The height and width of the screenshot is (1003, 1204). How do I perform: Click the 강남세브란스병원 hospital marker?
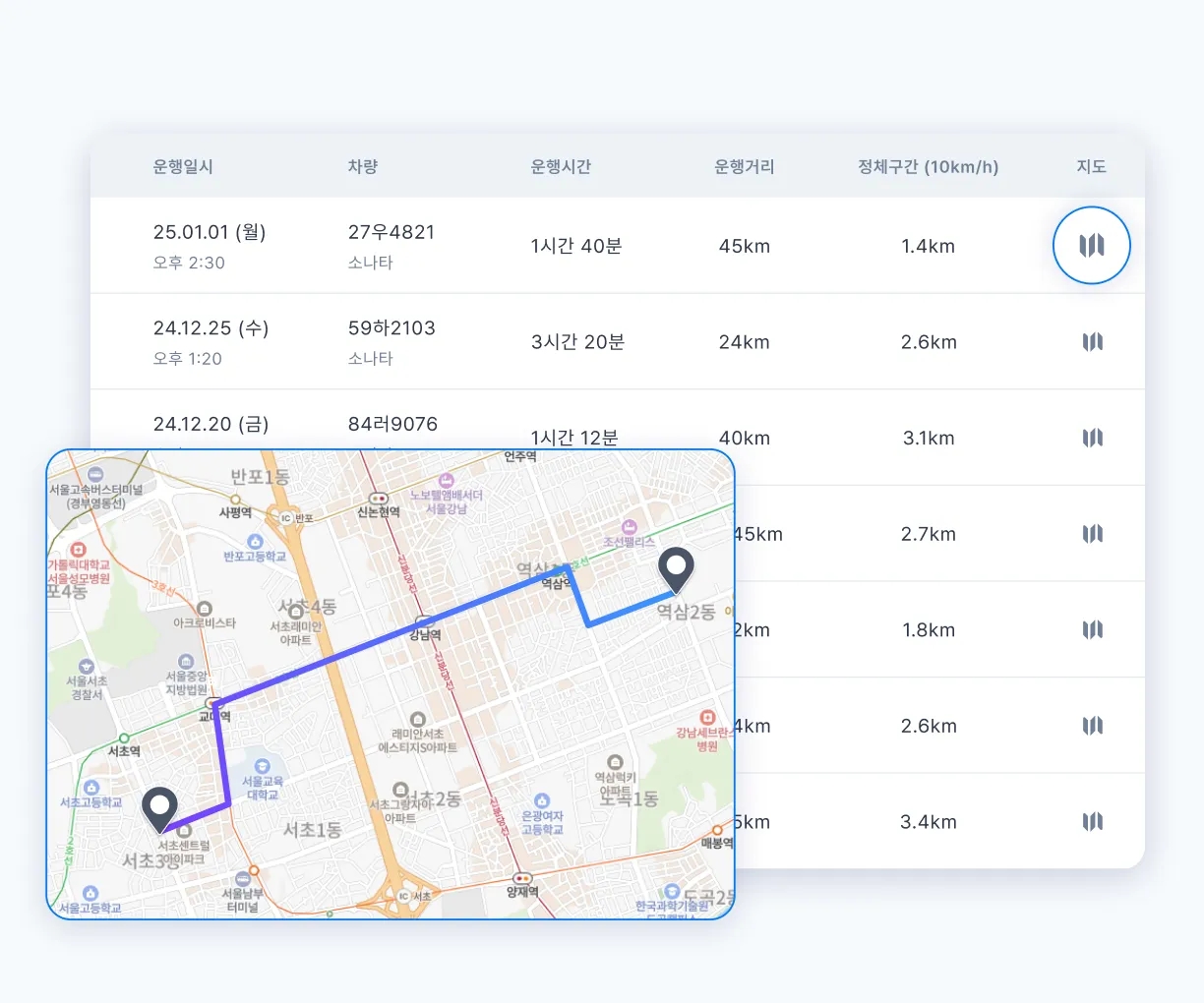pos(706,718)
